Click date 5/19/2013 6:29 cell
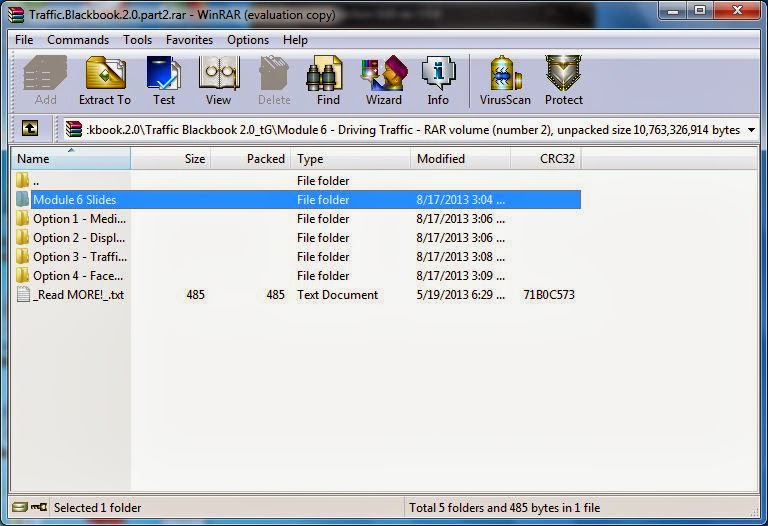 [x=460, y=295]
